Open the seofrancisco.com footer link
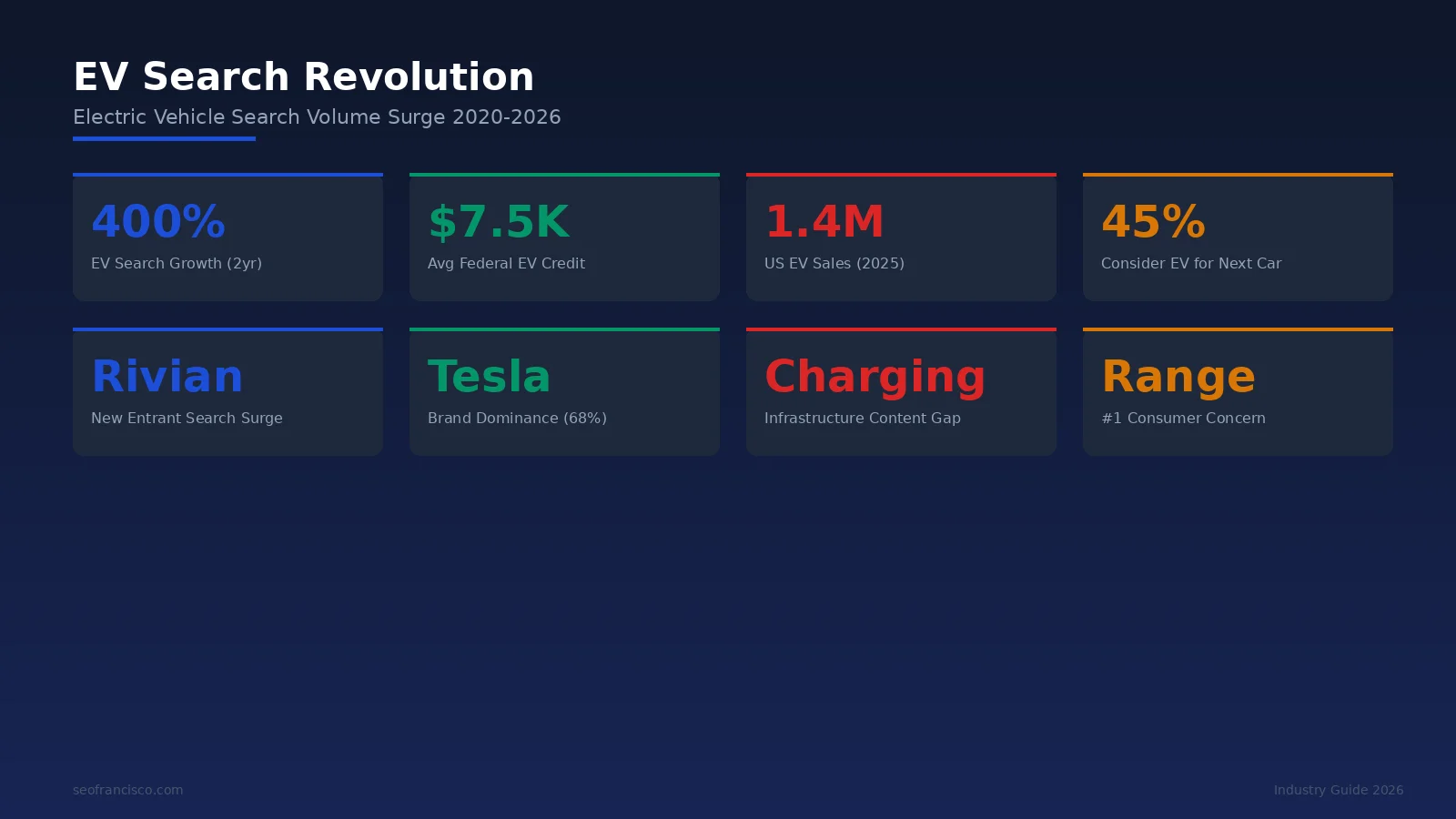Viewport: 1456px width, 819px height. (127, 790)
